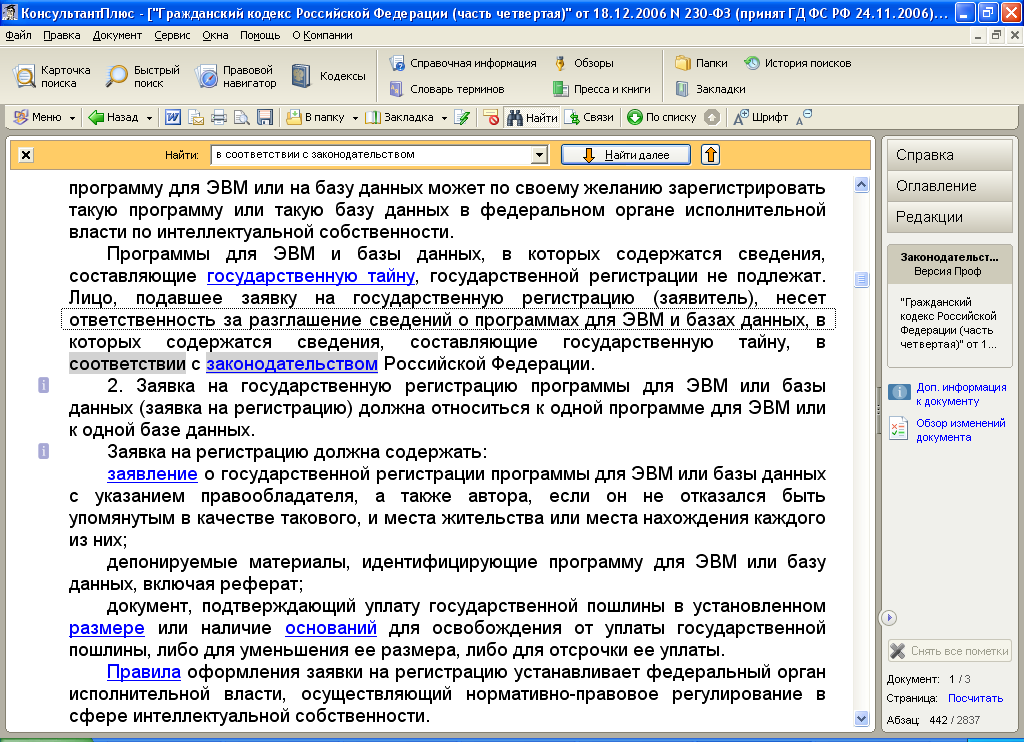Click the grey up-arrow list icon
This screenshot has width=1024, height=742.
click(x=712, y=117)
